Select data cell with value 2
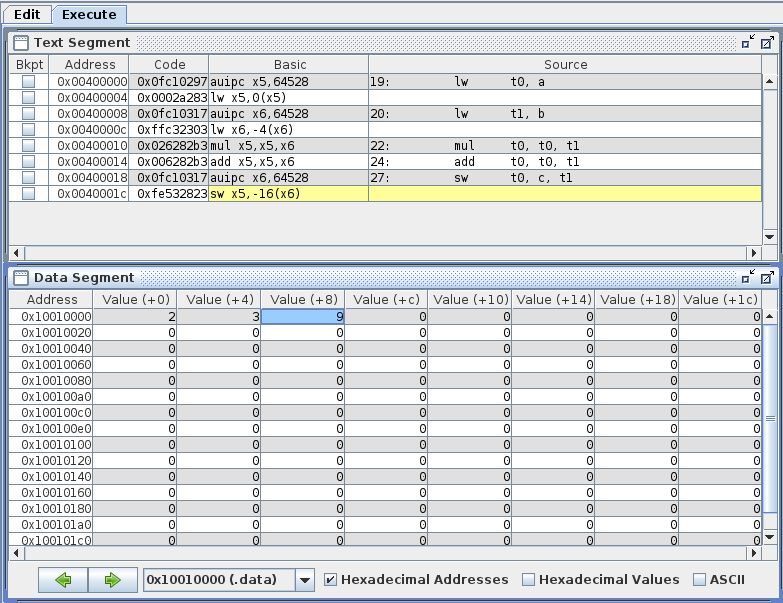This screenshot has height=603, width=783. click(x=135, y=316)
